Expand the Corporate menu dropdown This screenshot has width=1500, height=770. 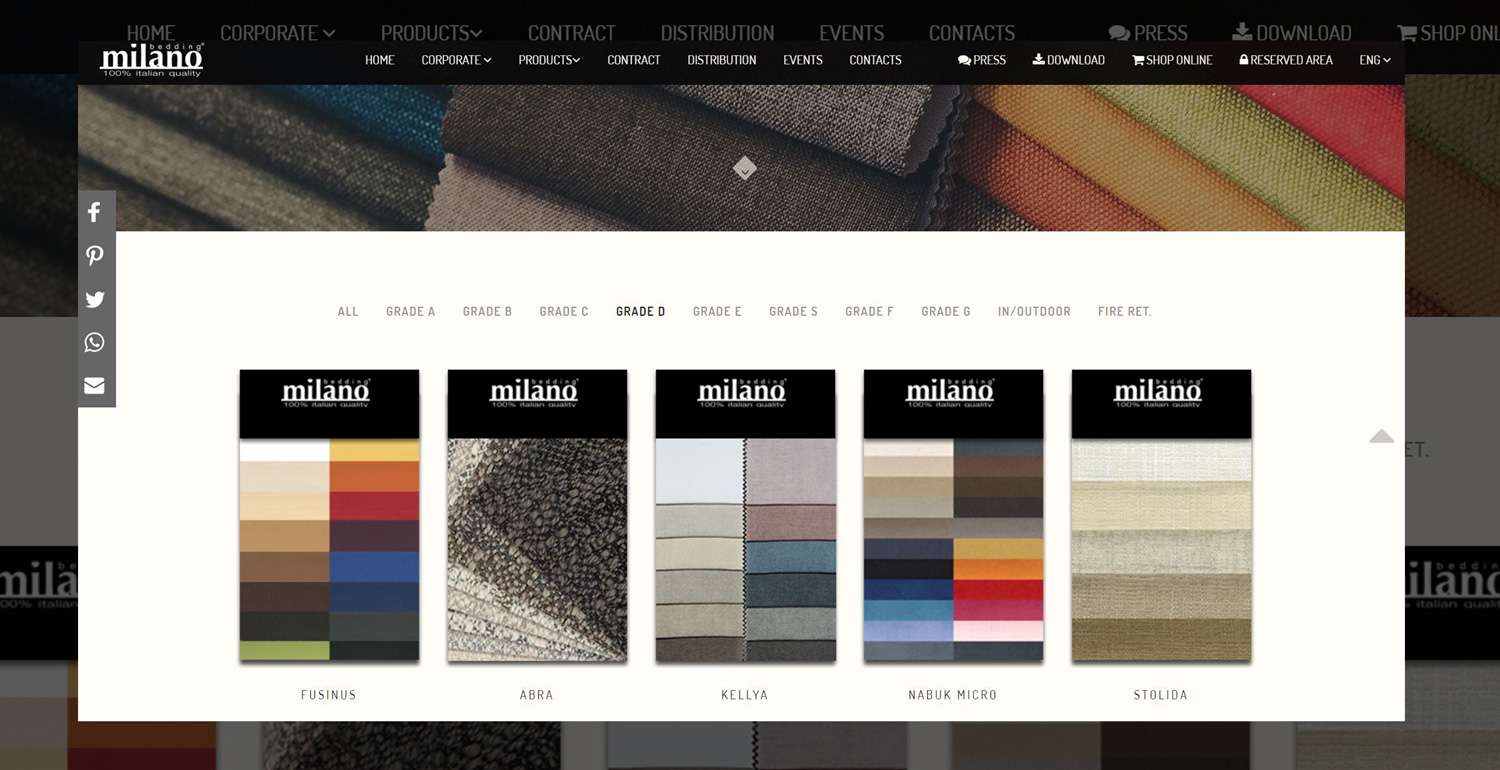[456, 60]
